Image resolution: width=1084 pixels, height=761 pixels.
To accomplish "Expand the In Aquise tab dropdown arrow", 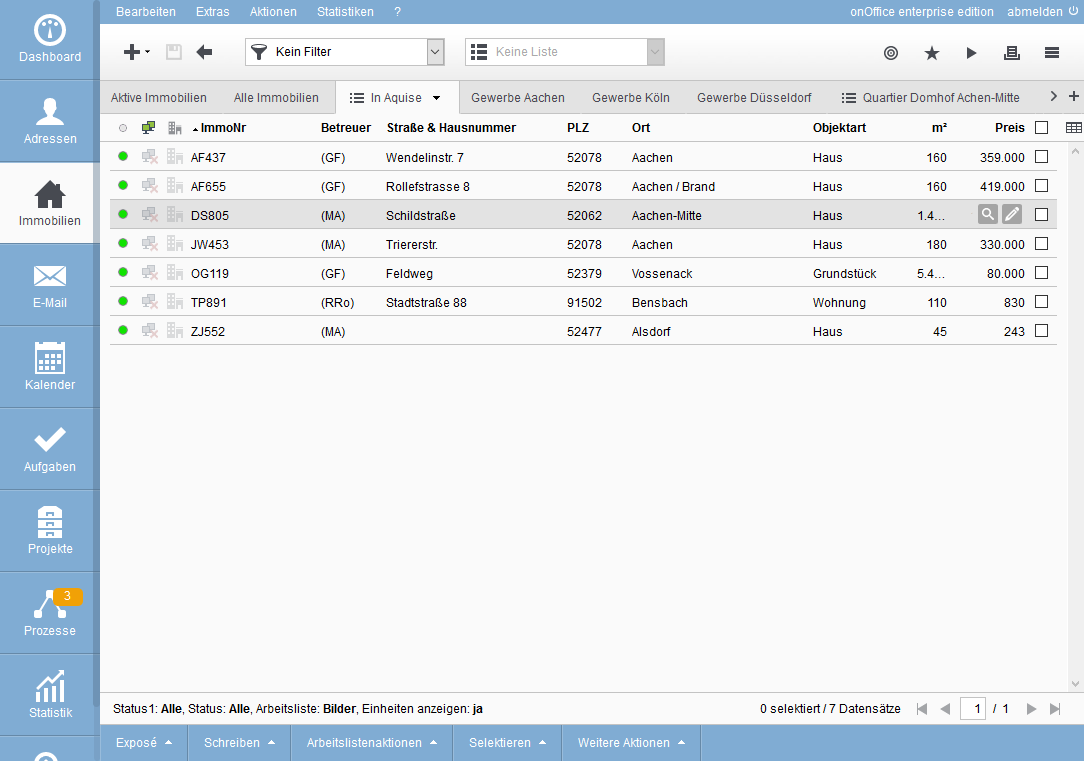I will point(437,97).
